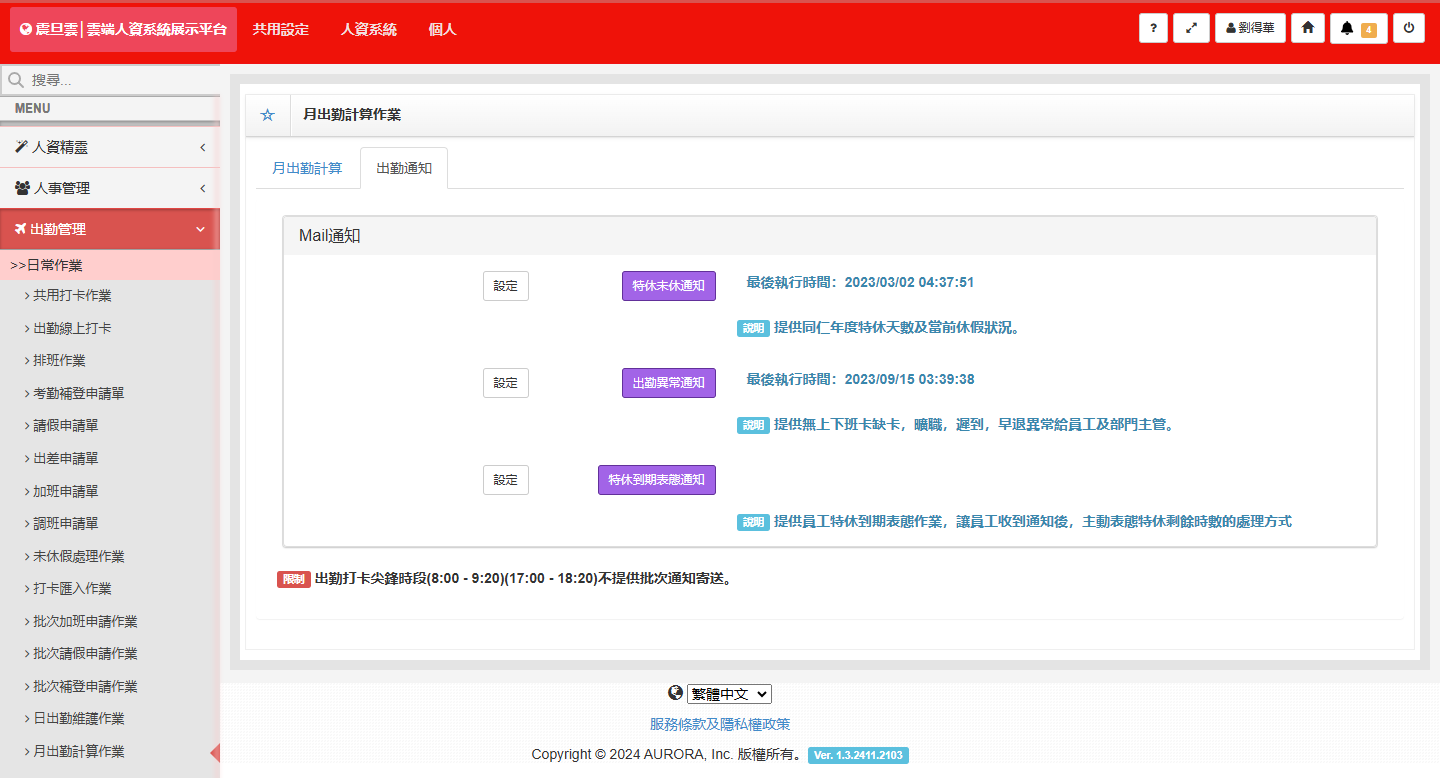Open 共用打卡作業 in sidebar
The image size is (1440, 778).
tap(72, 296)
